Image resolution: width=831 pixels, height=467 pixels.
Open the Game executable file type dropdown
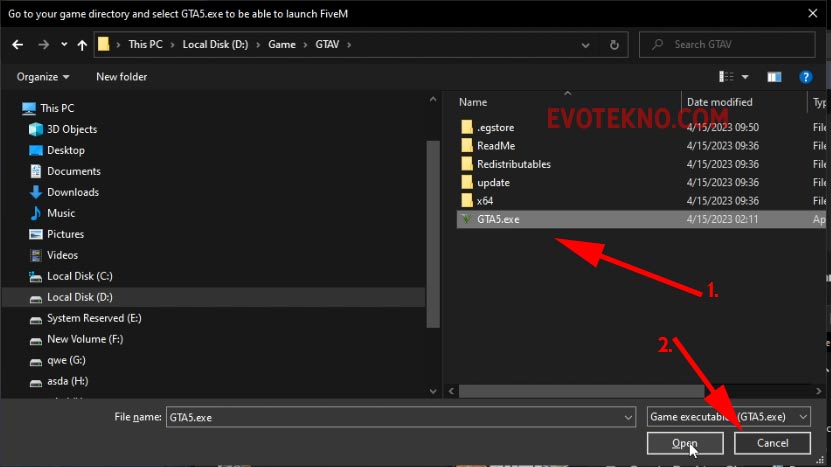point(729,416)
